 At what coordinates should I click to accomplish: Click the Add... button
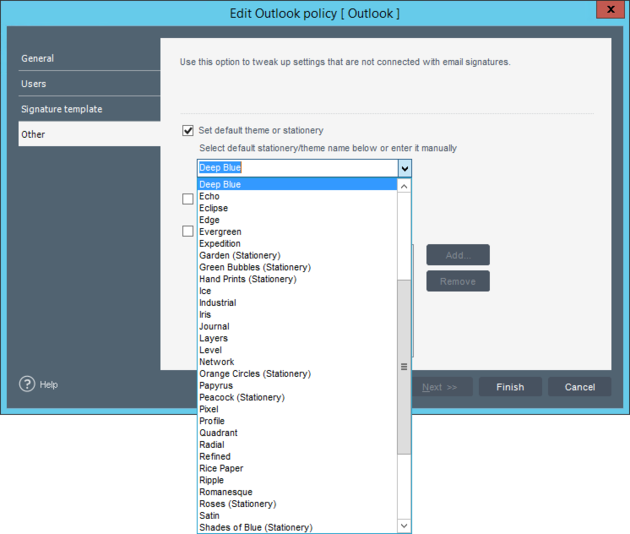[x=458, y=255]
